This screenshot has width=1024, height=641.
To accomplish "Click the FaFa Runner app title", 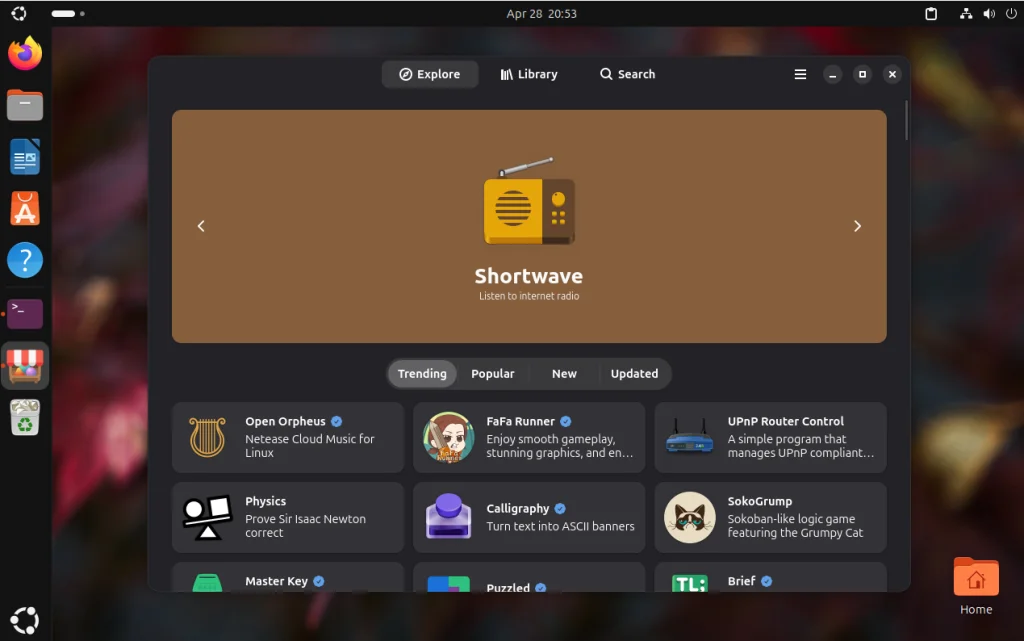I will [x=520, y=422].
